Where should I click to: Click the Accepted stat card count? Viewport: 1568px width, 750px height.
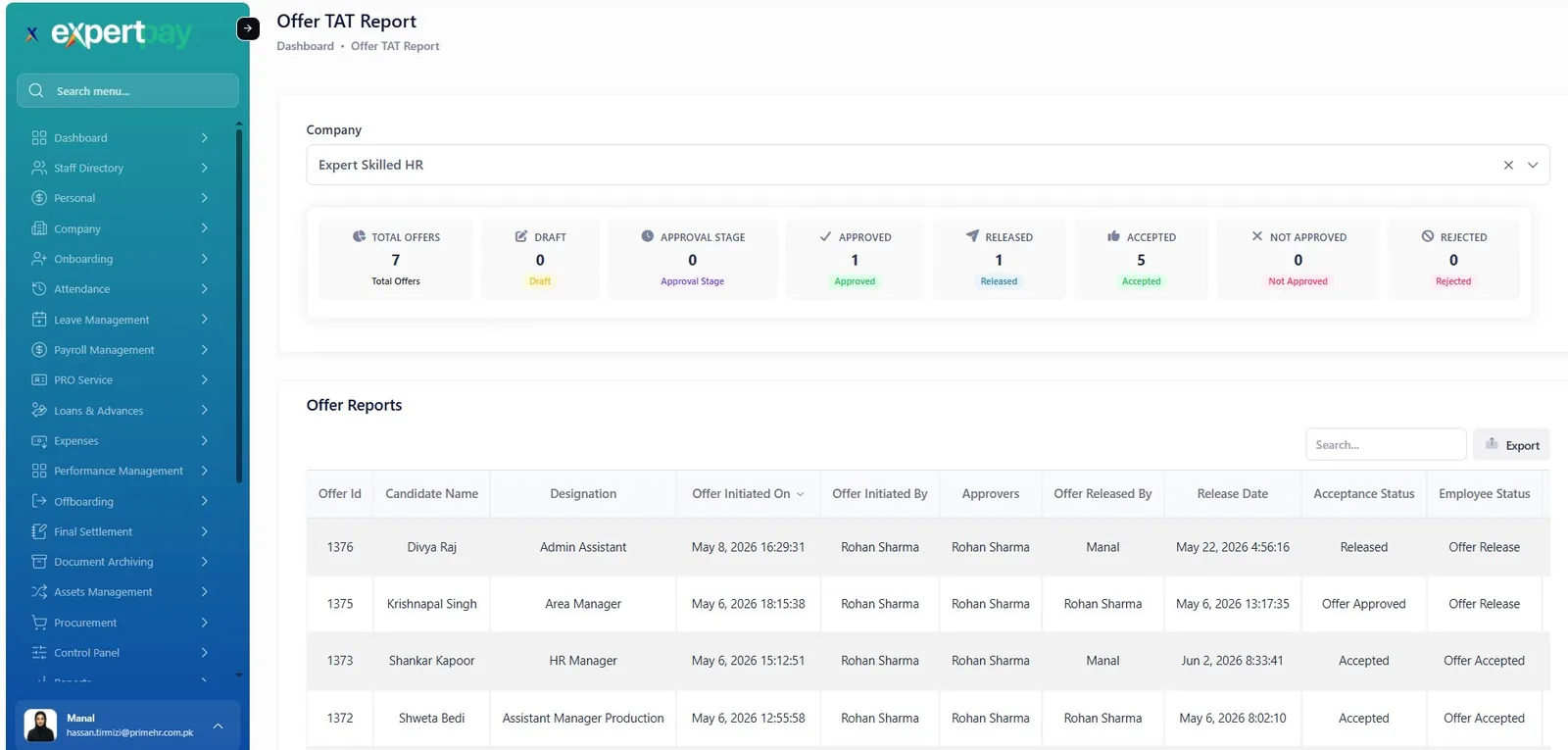pyautogui.click(x=1141, y=260)
